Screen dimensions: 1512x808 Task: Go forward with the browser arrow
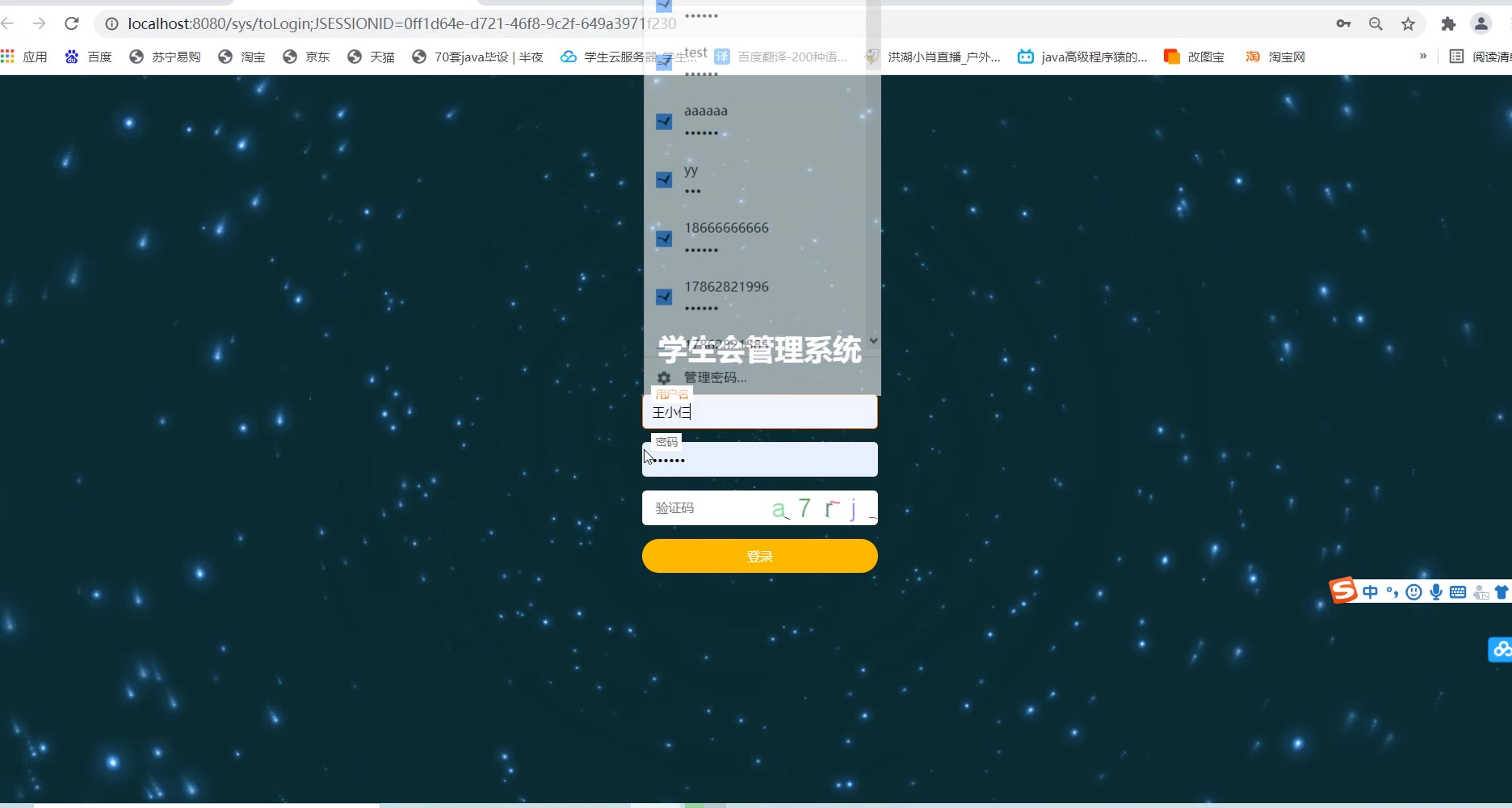pos(39,23)
